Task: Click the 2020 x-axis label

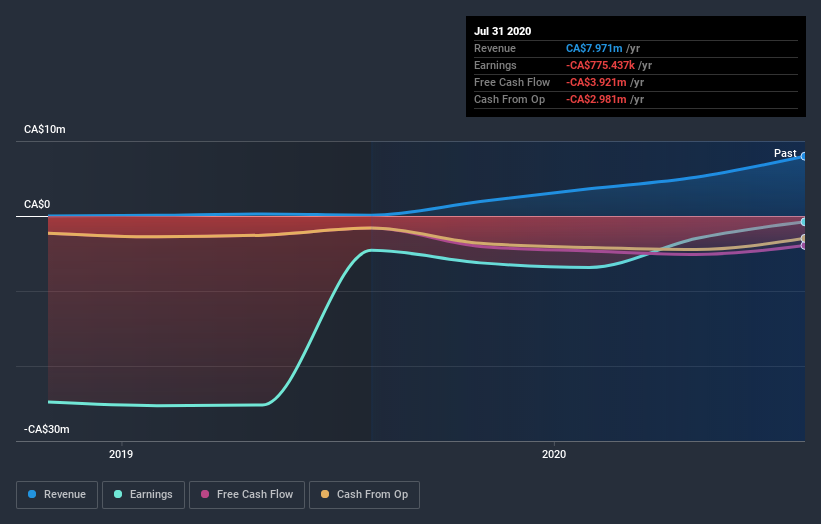Action: pos(554,454)
